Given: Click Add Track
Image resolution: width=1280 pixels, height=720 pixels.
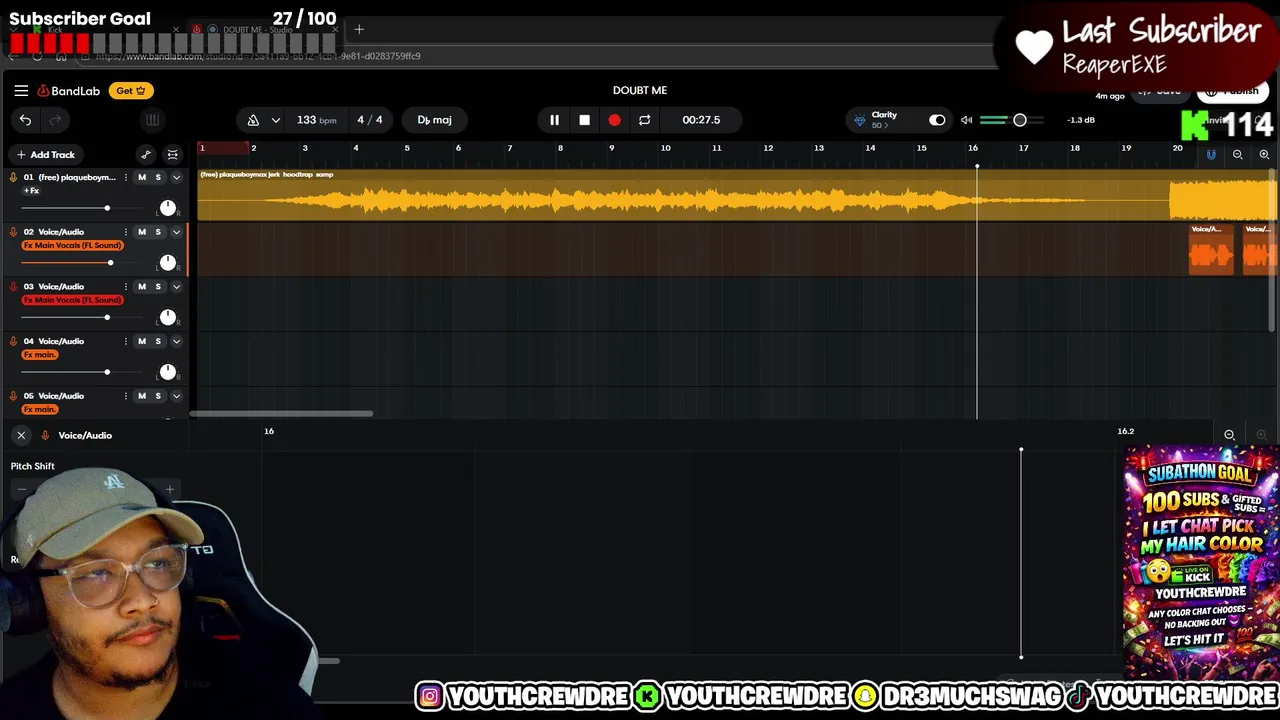Looking at the screenshot, I should click(44, 155).
